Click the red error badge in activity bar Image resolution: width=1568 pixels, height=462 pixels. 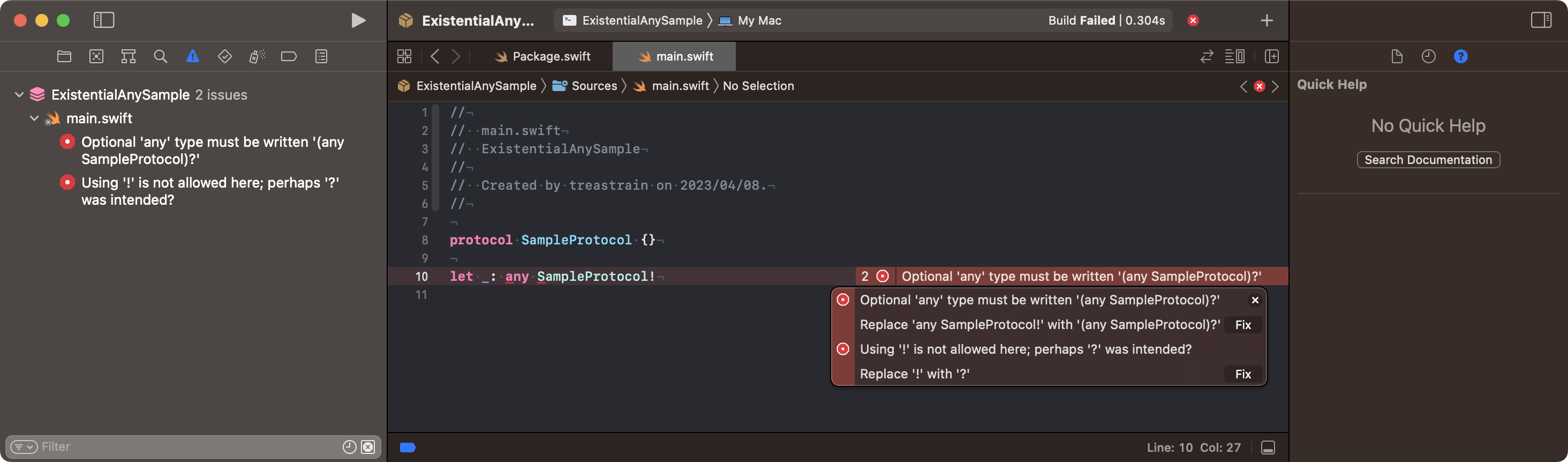pos(1193,21)
